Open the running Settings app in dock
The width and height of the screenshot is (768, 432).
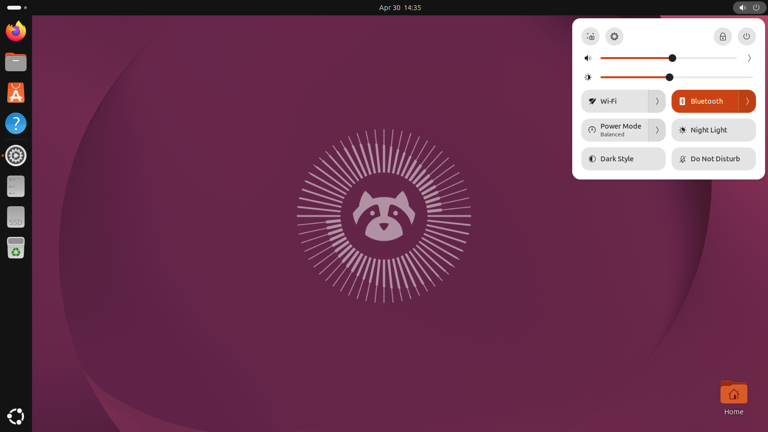16,155
